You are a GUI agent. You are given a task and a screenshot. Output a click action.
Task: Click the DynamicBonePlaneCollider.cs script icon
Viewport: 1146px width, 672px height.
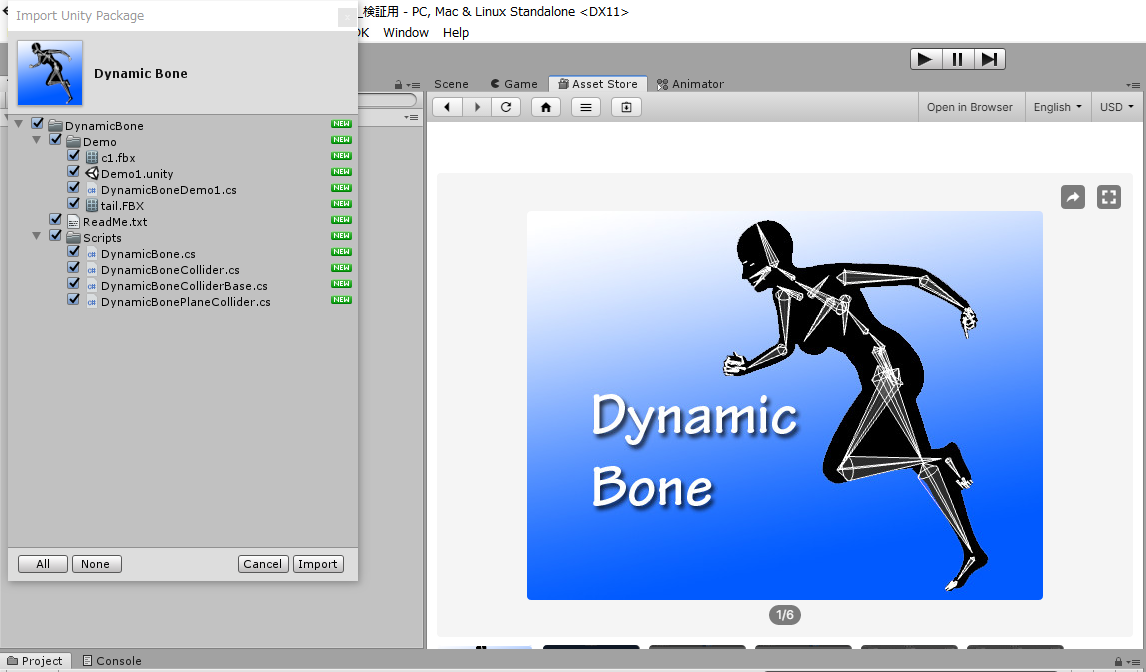pyautogui.click(x=91, y=302)
